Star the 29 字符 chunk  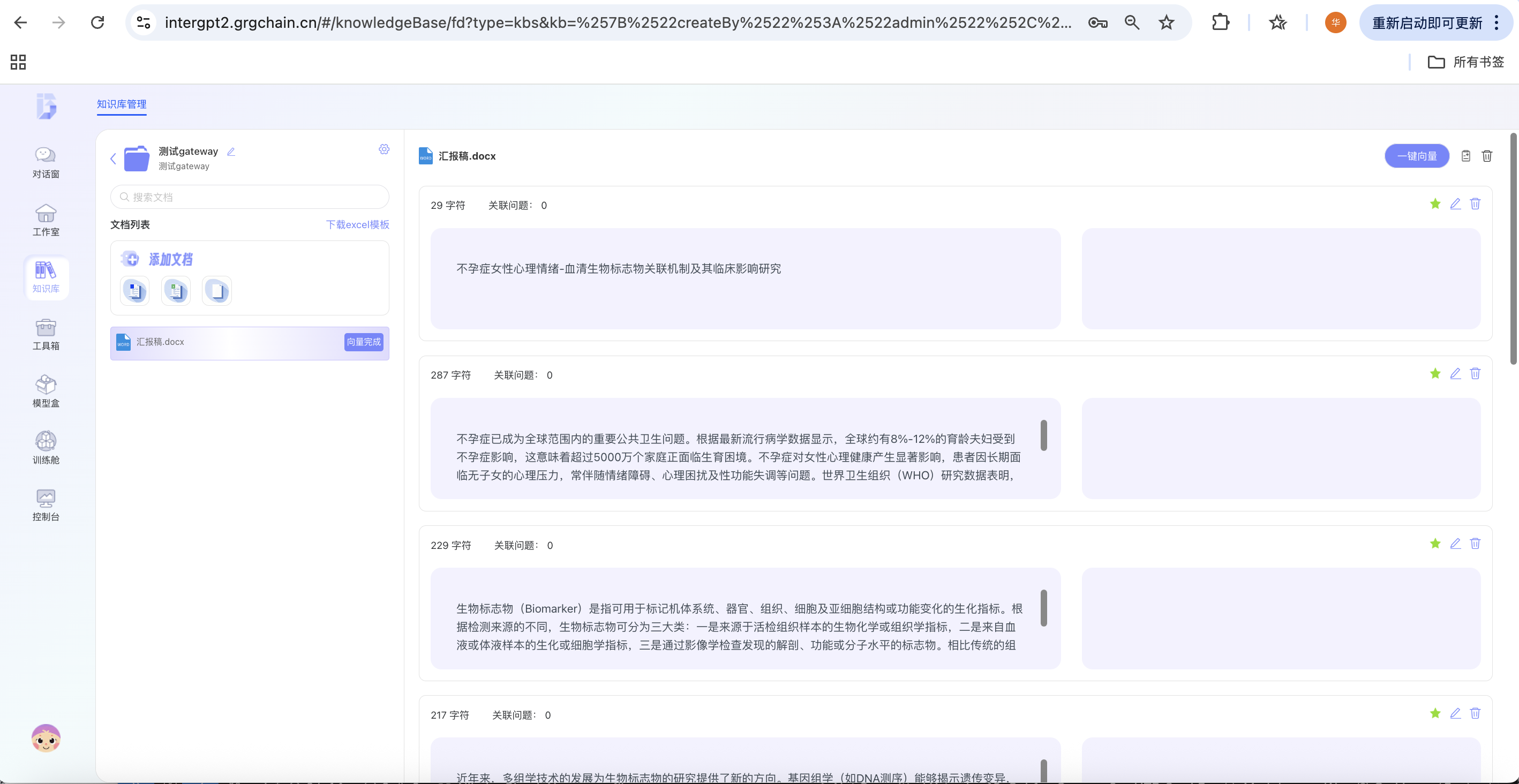pyautogui.click(x=1435, y=204)
